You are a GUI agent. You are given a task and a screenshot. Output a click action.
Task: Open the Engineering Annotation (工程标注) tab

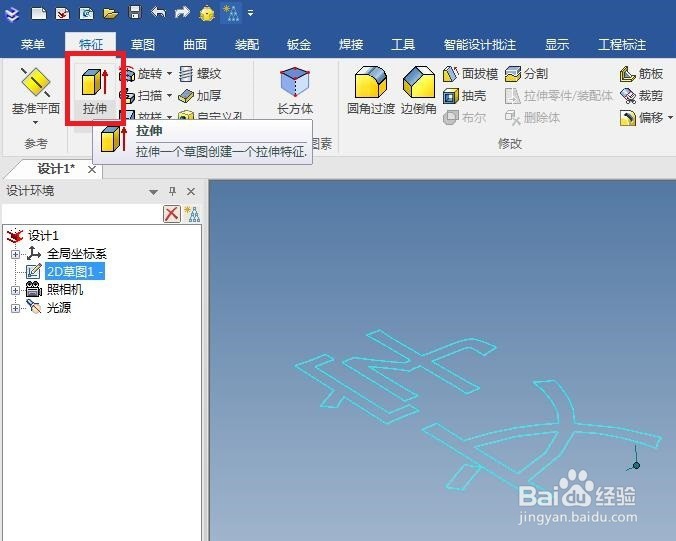coord(622,44)
